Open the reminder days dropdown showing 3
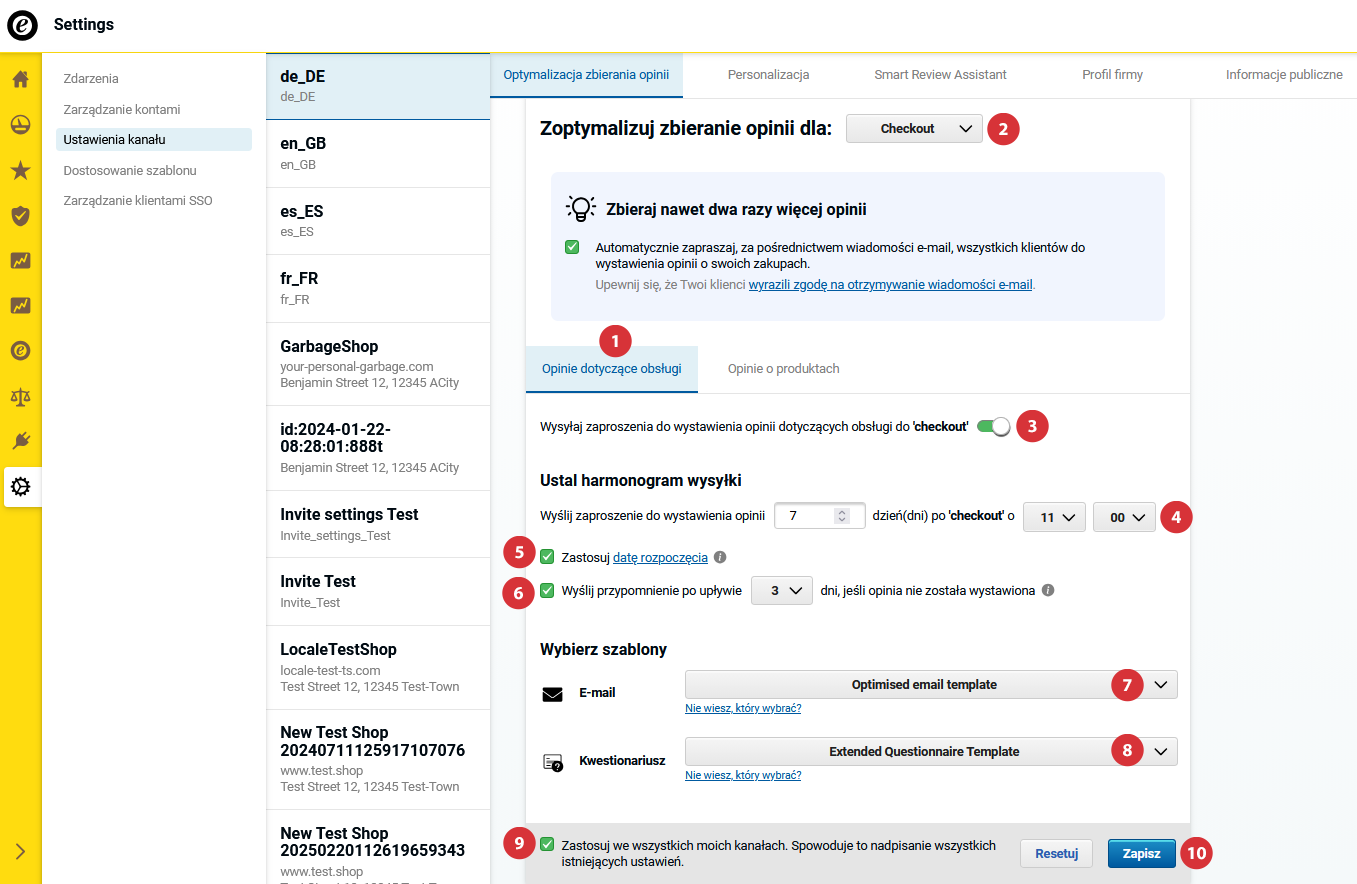The image size is (1357, 884). (x=781, y=591)
